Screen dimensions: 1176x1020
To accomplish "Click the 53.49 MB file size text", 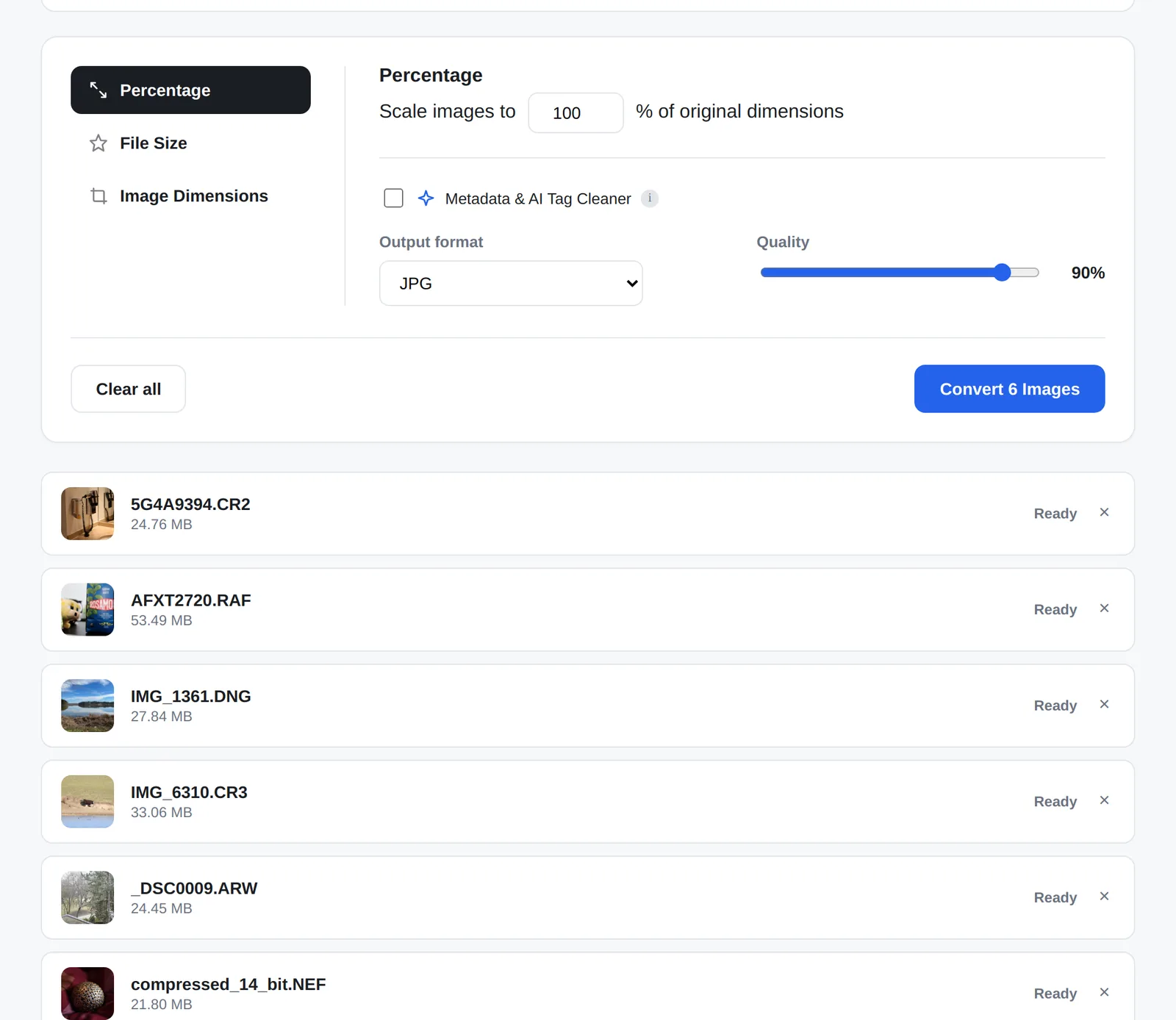I will [162, 620].
